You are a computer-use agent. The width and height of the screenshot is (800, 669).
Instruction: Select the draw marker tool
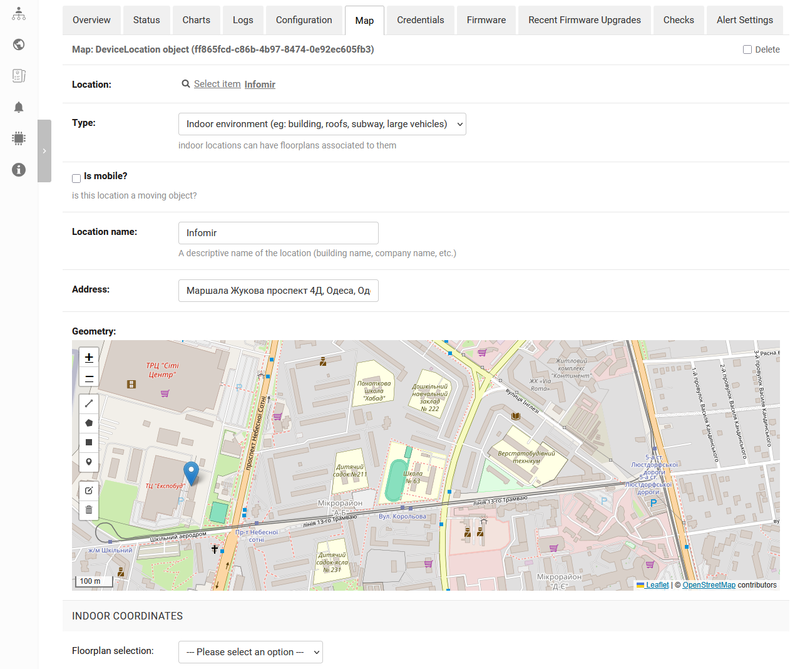pos(89,462)
